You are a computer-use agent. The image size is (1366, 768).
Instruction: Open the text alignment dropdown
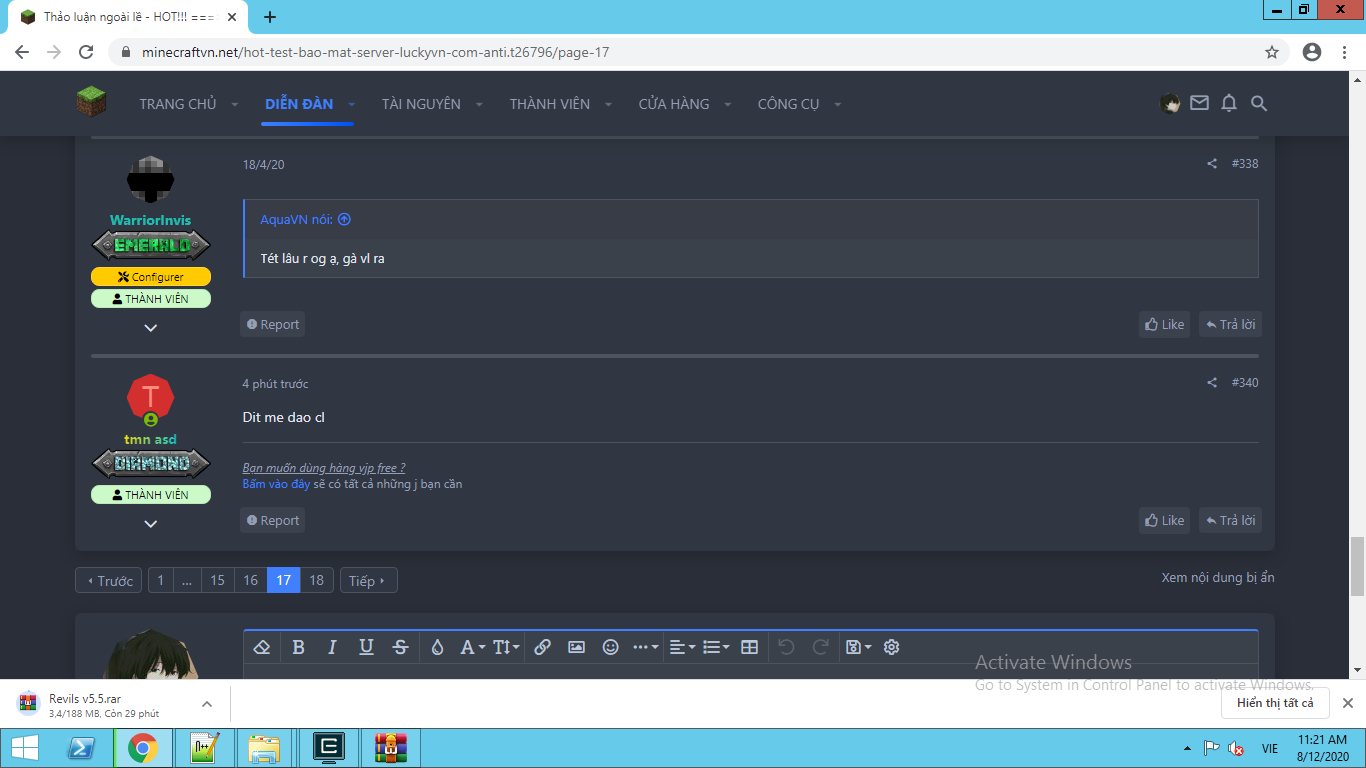pos(682,647)
